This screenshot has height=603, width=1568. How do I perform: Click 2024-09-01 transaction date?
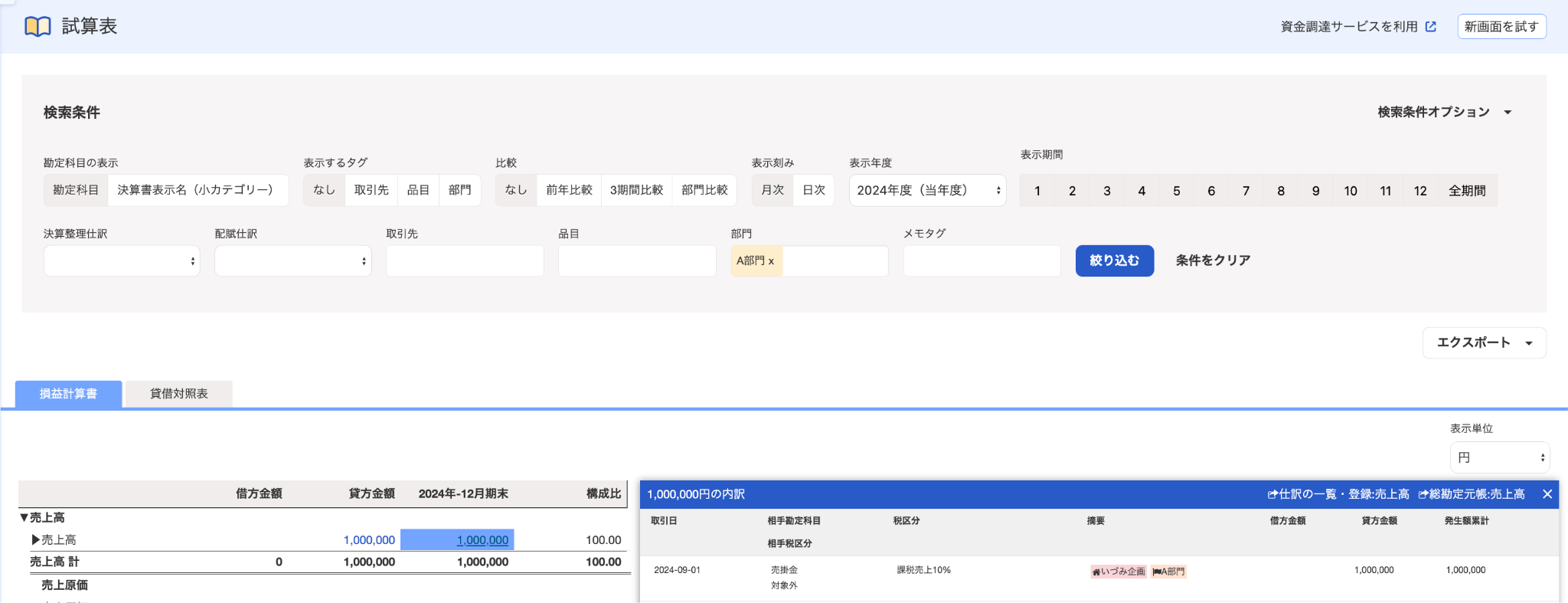(677, 570)
